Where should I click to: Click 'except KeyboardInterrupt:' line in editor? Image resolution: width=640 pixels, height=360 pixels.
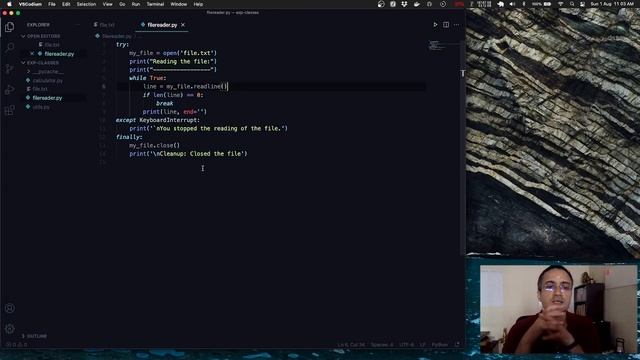pos(158,120)
